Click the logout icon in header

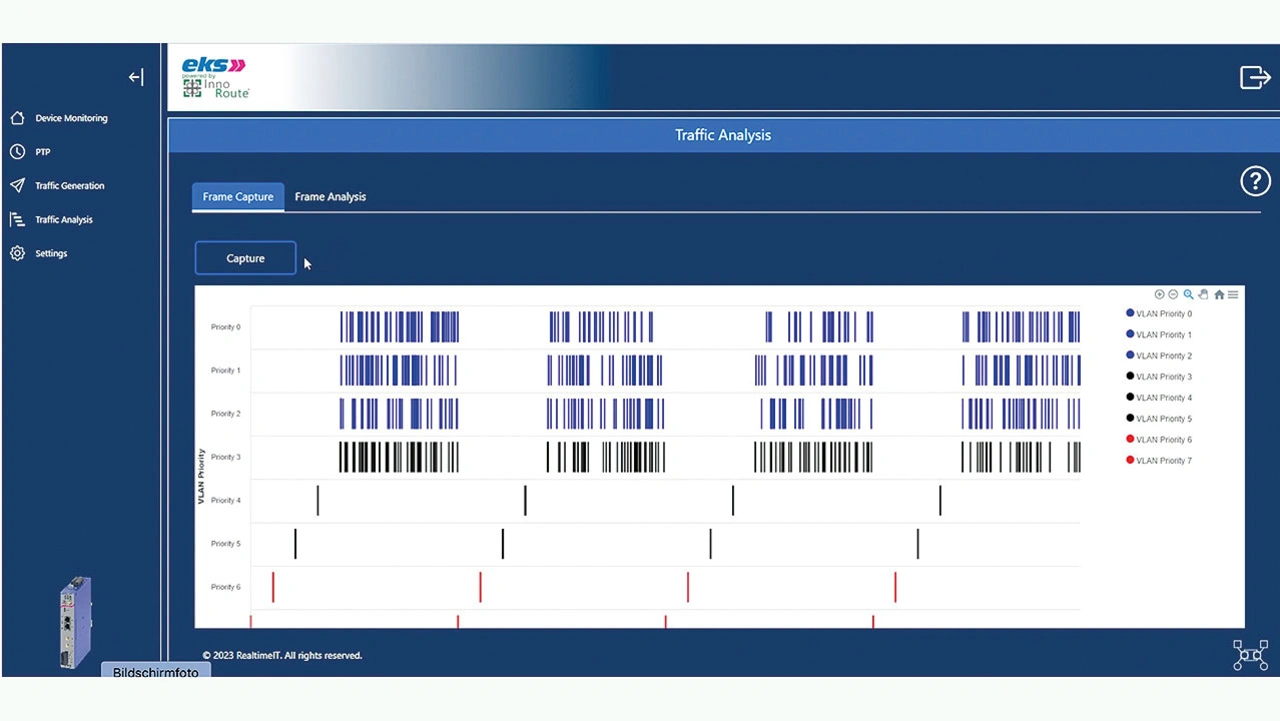click(1254, 77)
